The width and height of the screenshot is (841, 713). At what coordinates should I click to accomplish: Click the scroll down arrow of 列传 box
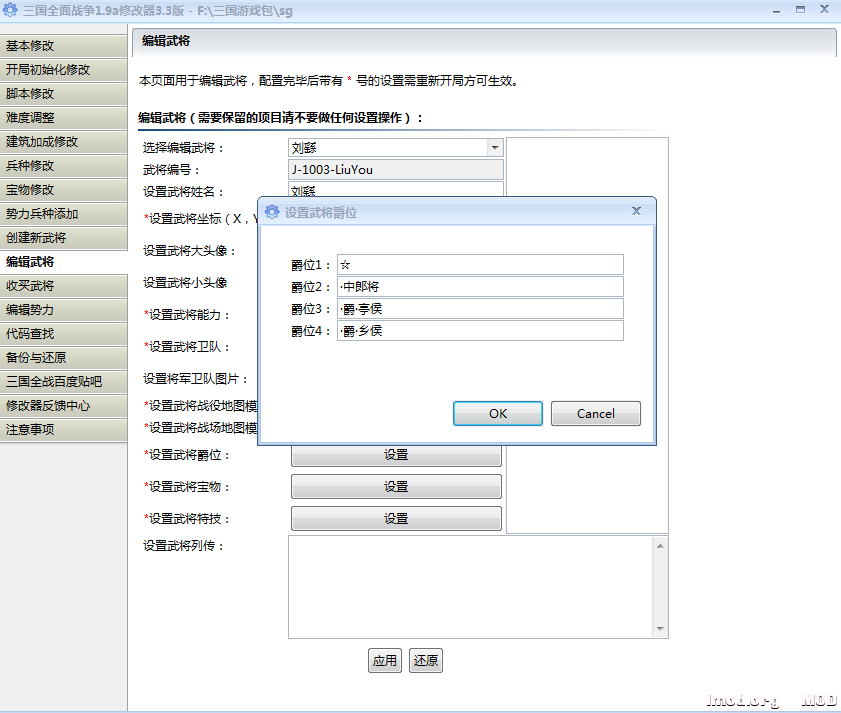[x=659, y=629]
